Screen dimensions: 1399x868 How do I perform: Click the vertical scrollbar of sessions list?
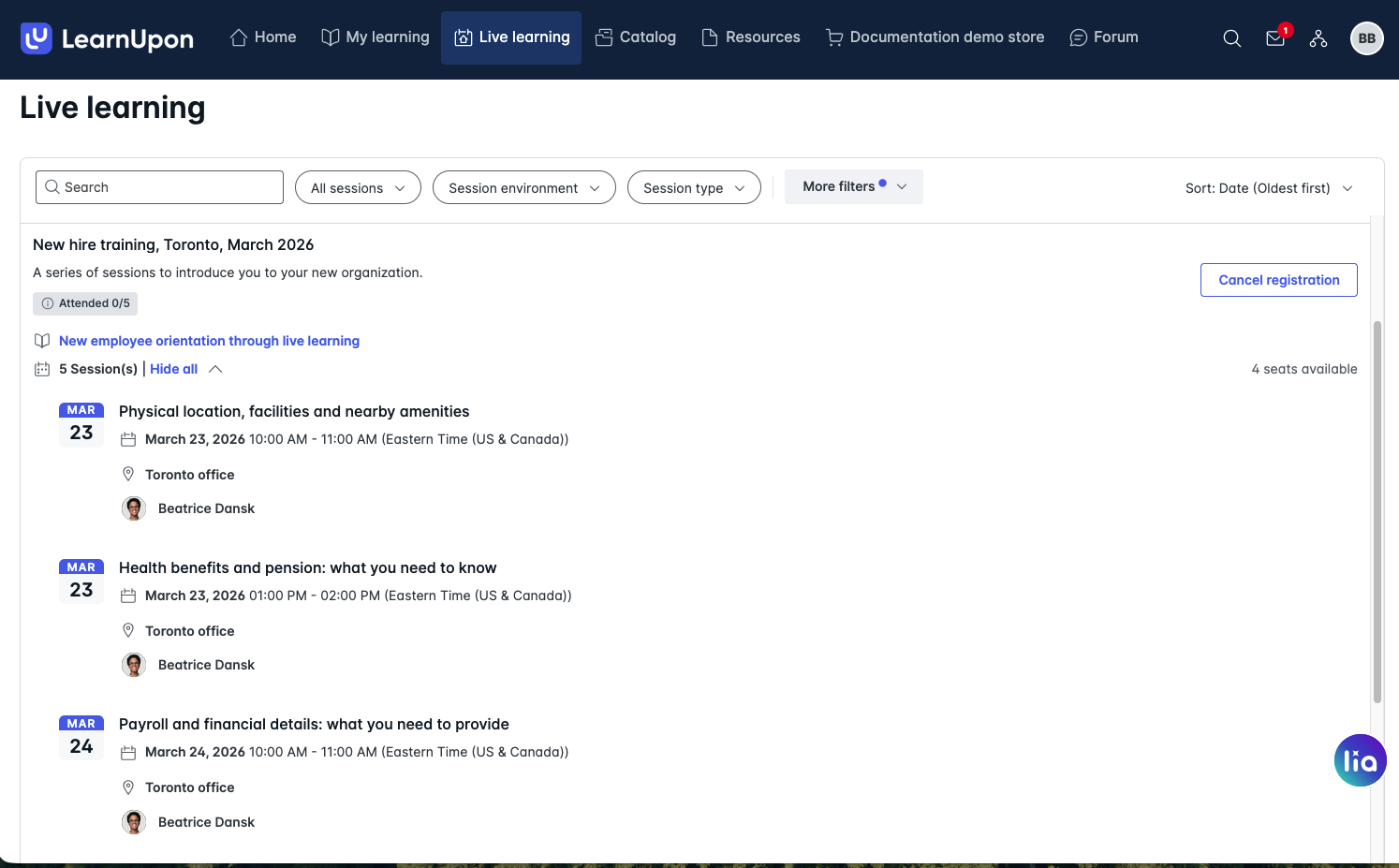coord(1377,511)
